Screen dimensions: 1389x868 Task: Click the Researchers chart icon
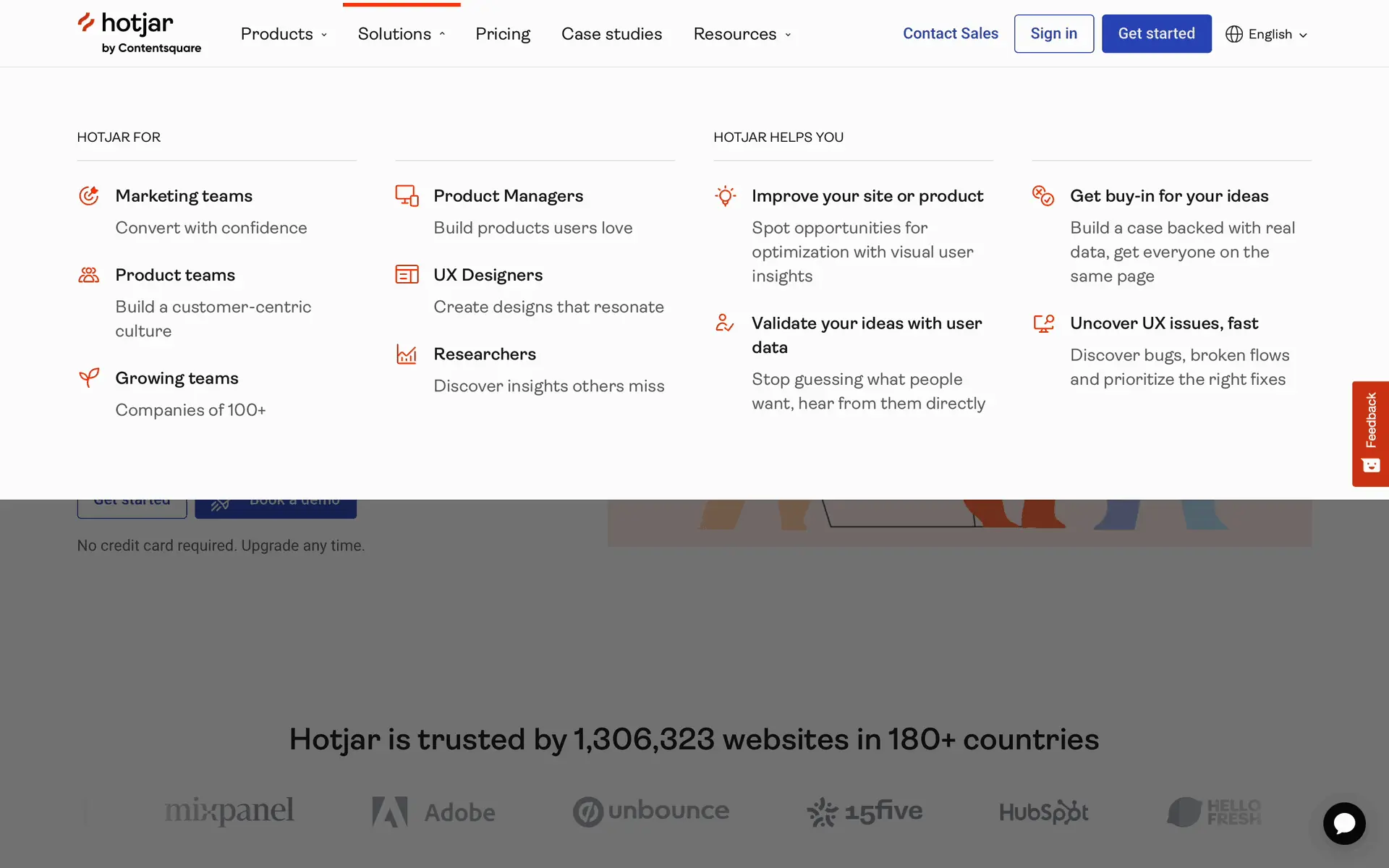pyautogui.click(x=407, y=354)
